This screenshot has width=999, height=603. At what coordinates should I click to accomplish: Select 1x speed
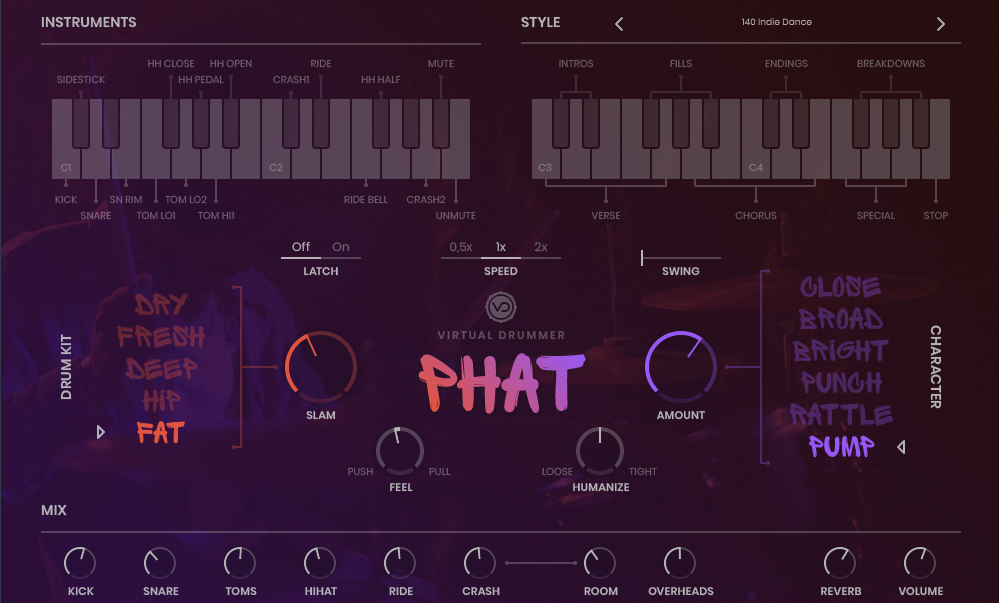point(501,247)
